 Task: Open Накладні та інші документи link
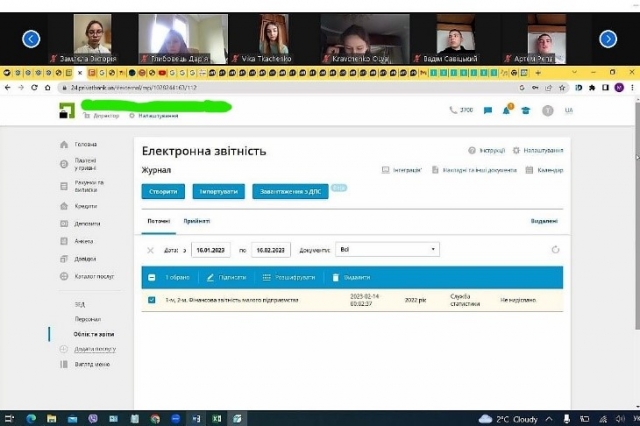(474, 170)
